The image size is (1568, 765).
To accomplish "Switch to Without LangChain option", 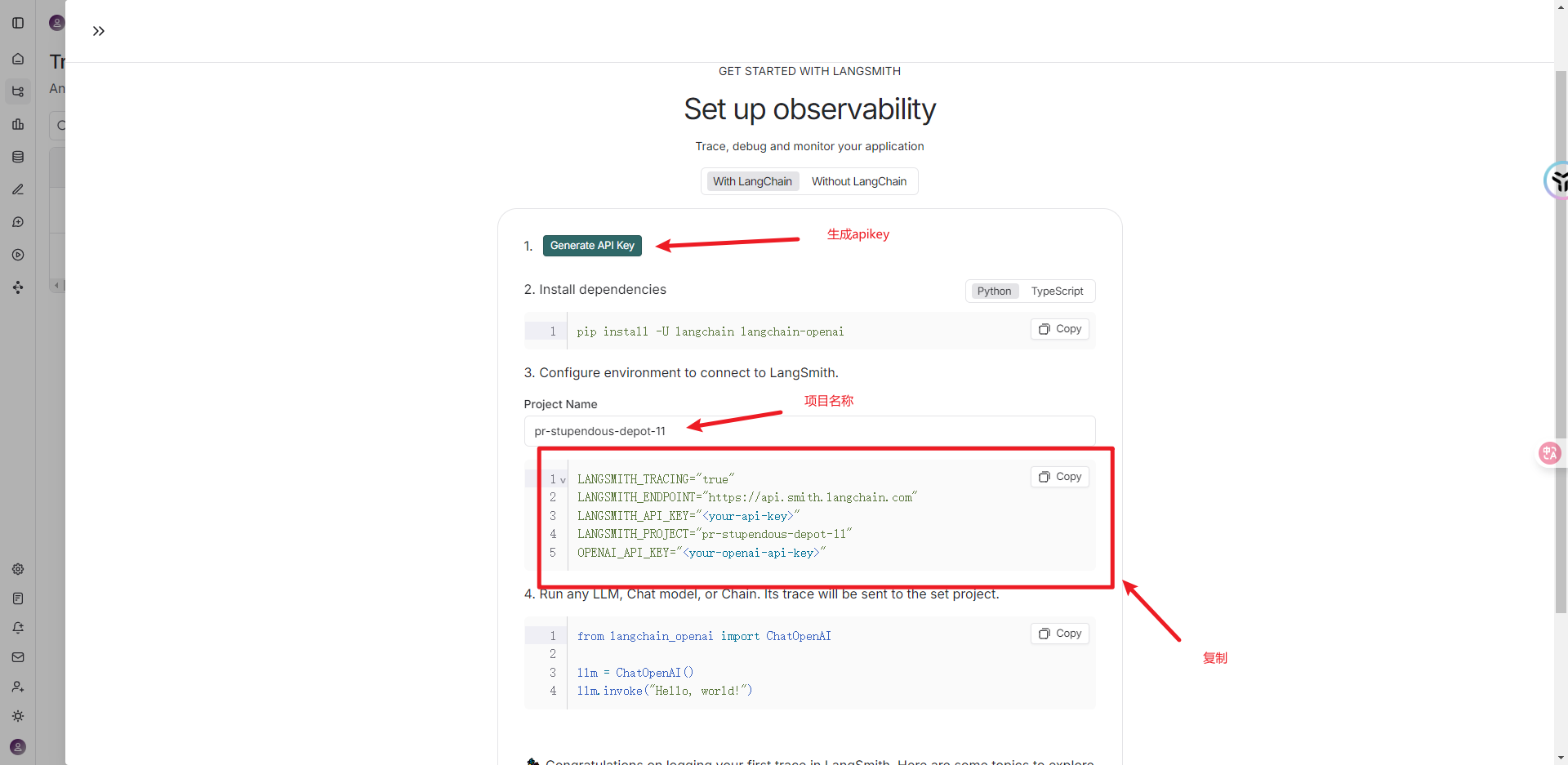I will (x=858, y=181).
